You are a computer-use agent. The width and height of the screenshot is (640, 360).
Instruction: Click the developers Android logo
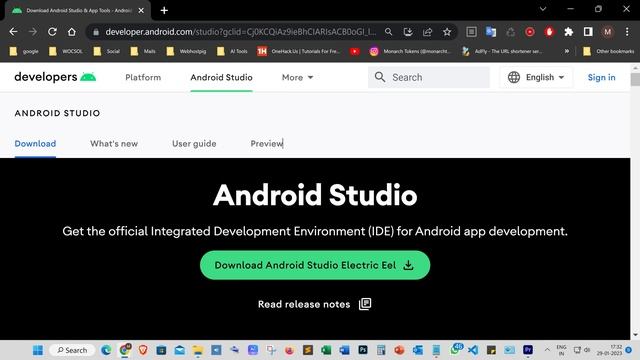[55, 77]
